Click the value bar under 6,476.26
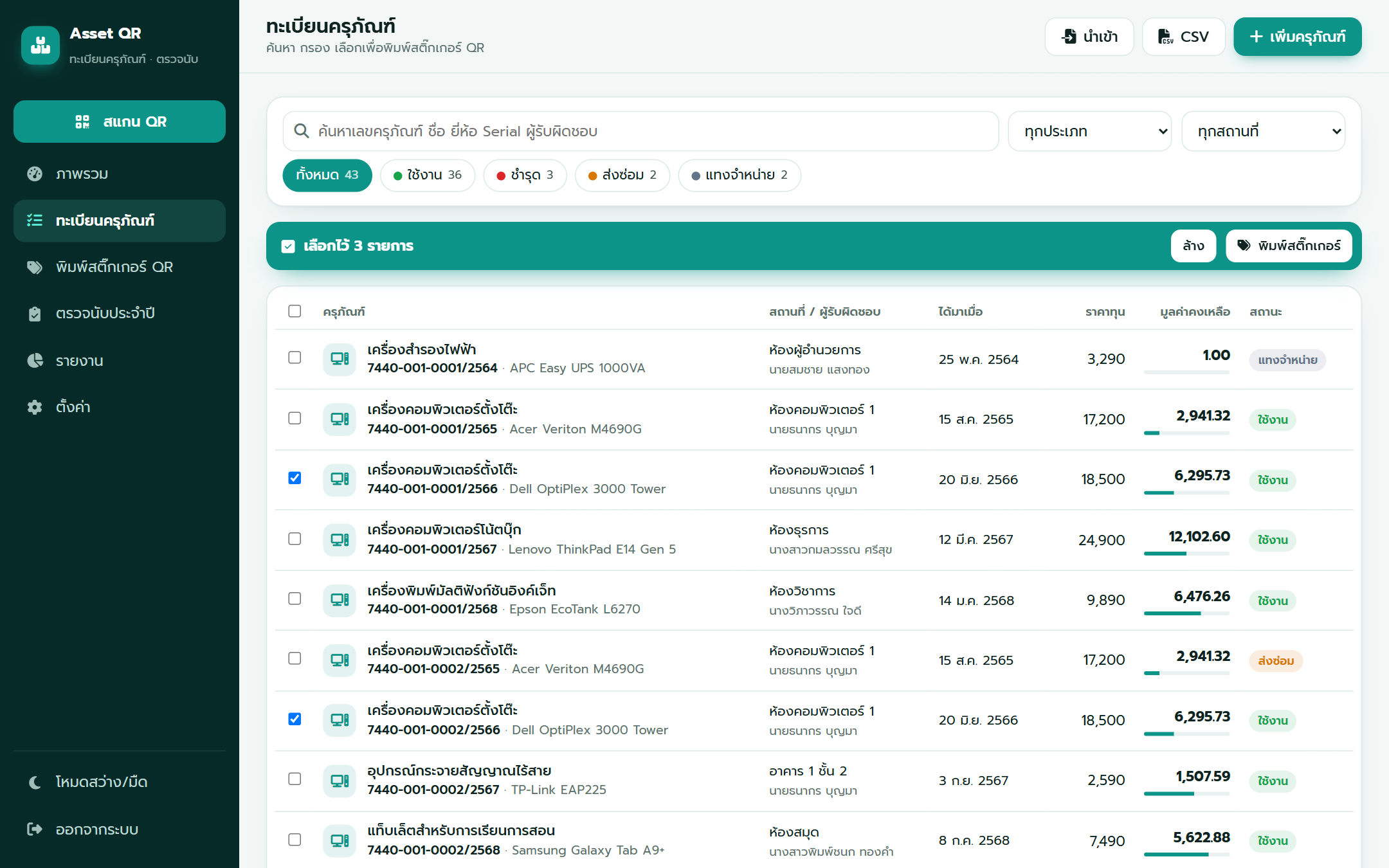1389x868 pixels. pos(1186,613)
